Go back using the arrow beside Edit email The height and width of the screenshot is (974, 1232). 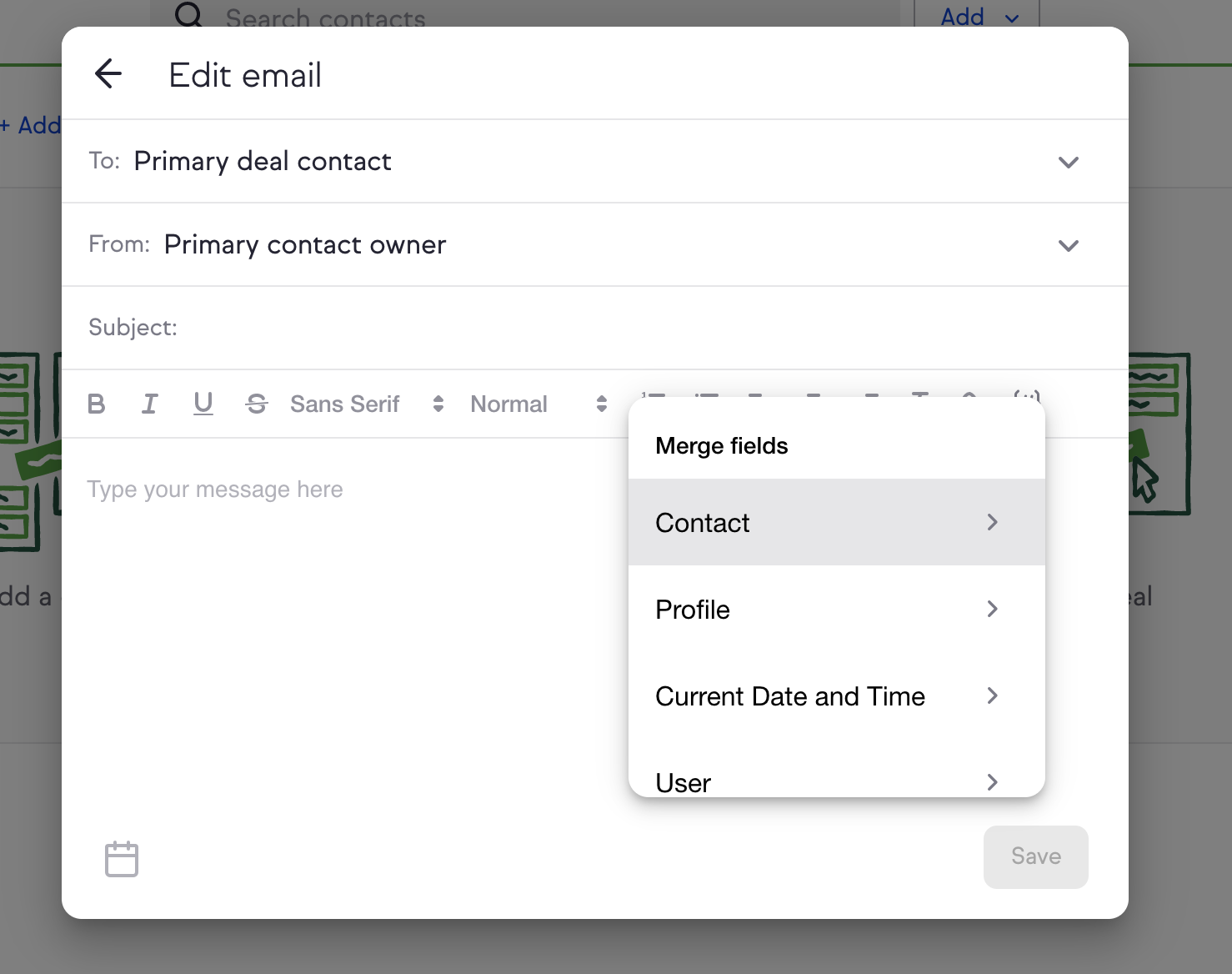(x=108, y=74)
